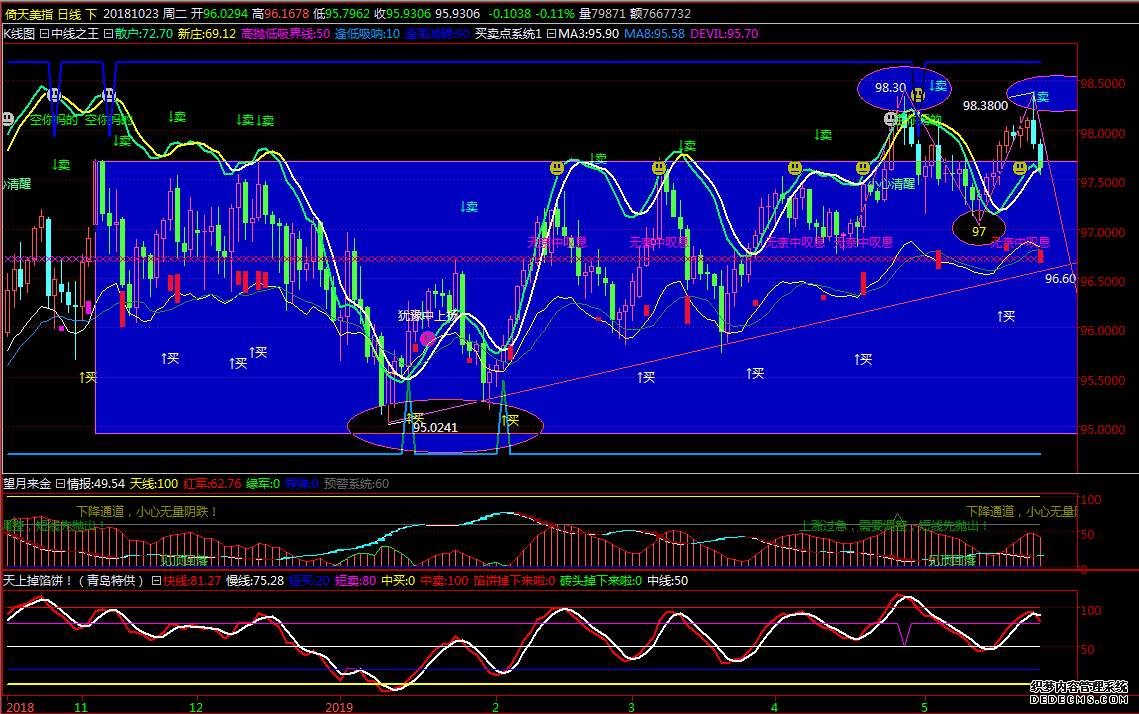Click the 馅饼掉下来啦:0 value
1139x714 pixels.
point(514,580)
